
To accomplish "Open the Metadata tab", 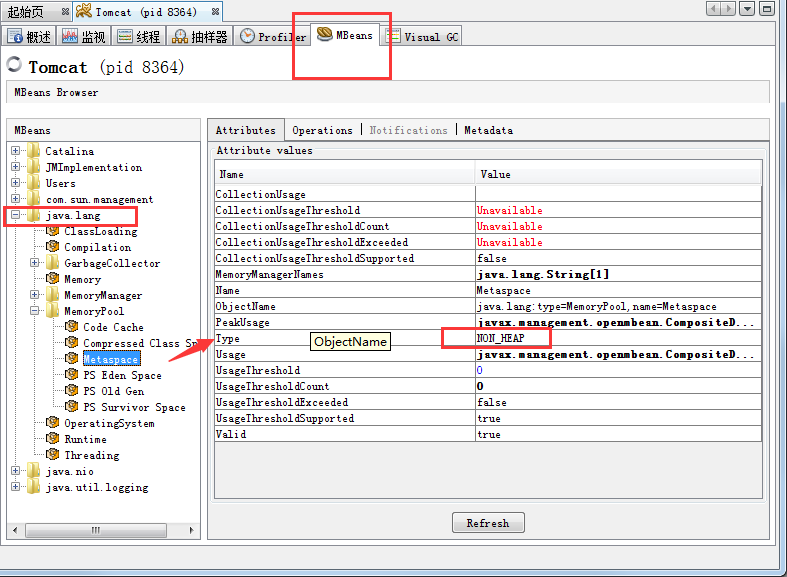I will [x=488, y=130].
